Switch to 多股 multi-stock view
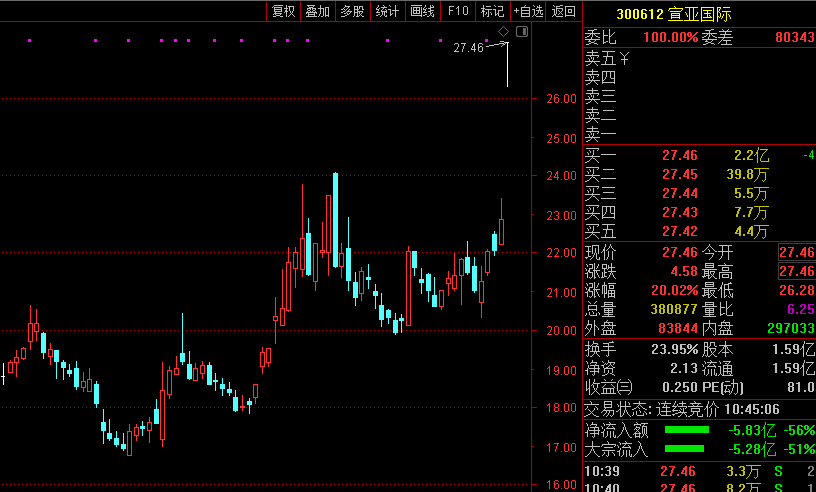The width and height of the screenshot is (816, 492). click(352, 11)
